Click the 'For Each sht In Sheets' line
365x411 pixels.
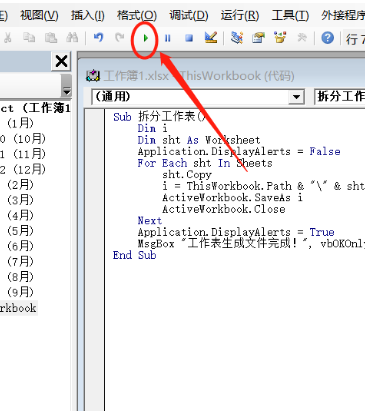[x=205, y=163]
